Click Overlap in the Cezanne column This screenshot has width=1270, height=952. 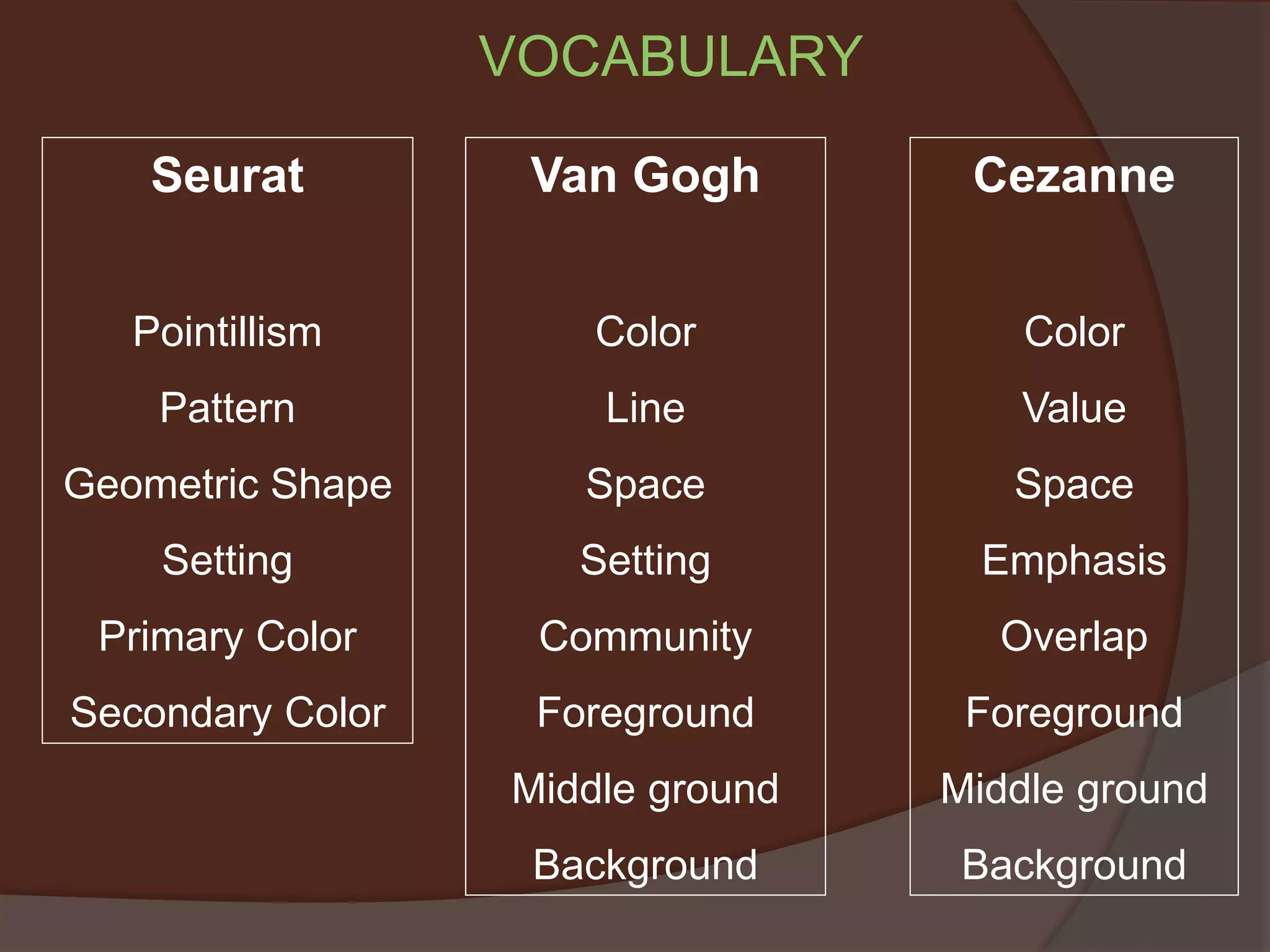tap(1073, 638)
